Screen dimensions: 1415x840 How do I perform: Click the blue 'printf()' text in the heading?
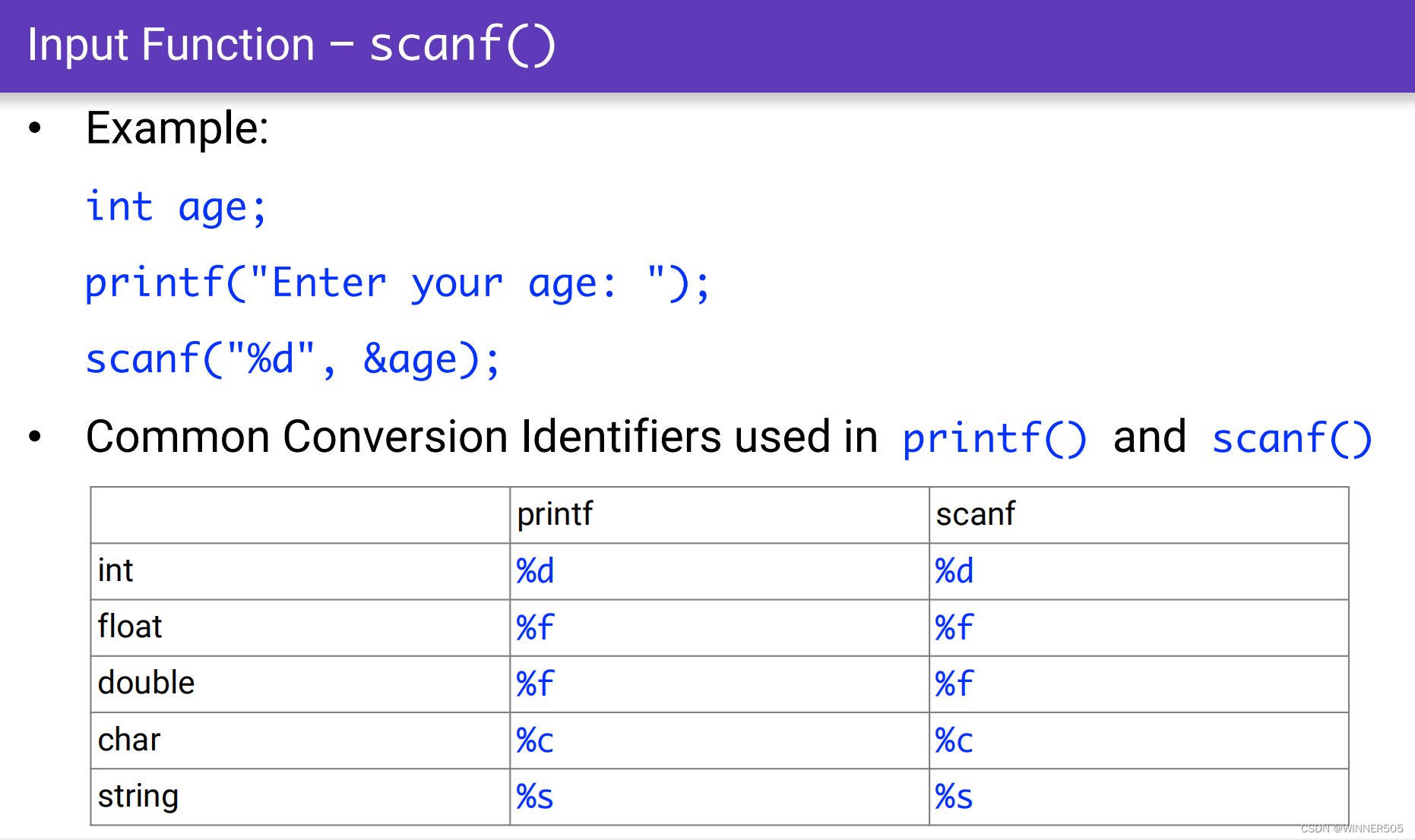(995, 439)
